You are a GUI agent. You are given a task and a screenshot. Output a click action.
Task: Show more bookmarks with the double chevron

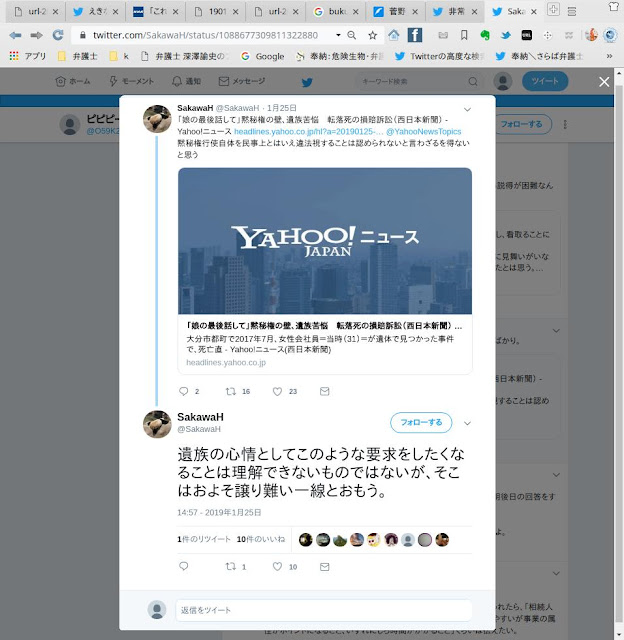pos(609,56)
